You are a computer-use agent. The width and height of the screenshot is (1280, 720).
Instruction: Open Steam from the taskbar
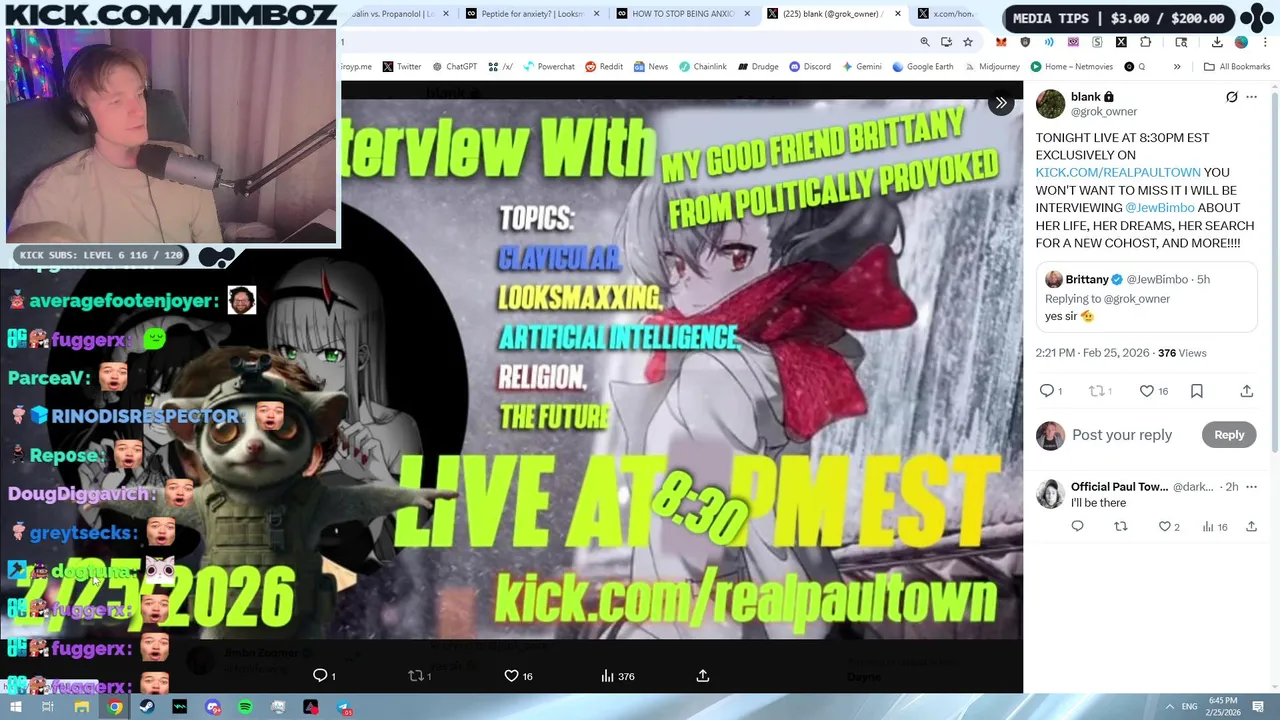147,707
